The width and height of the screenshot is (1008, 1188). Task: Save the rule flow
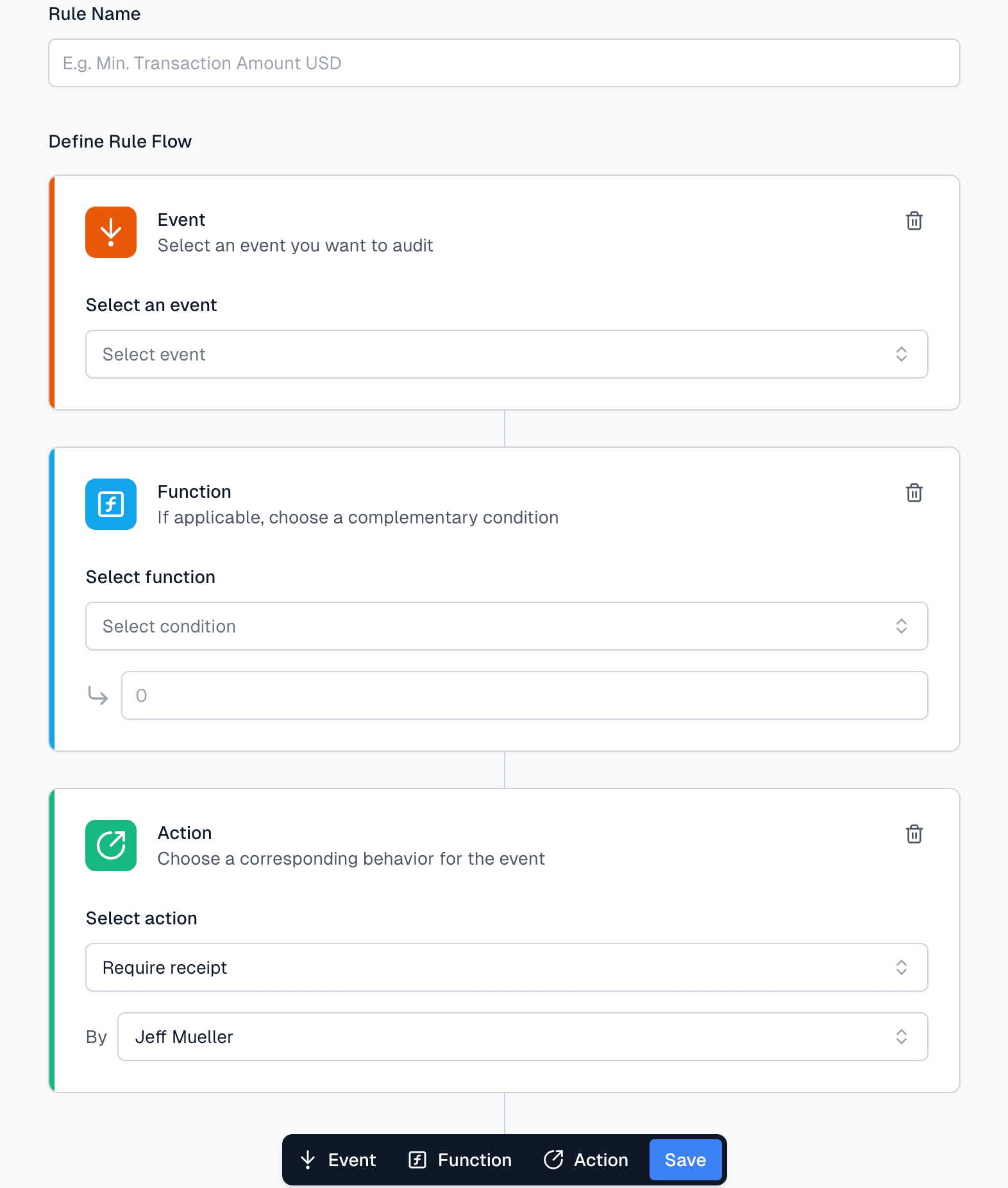[x=685, y=1160]
